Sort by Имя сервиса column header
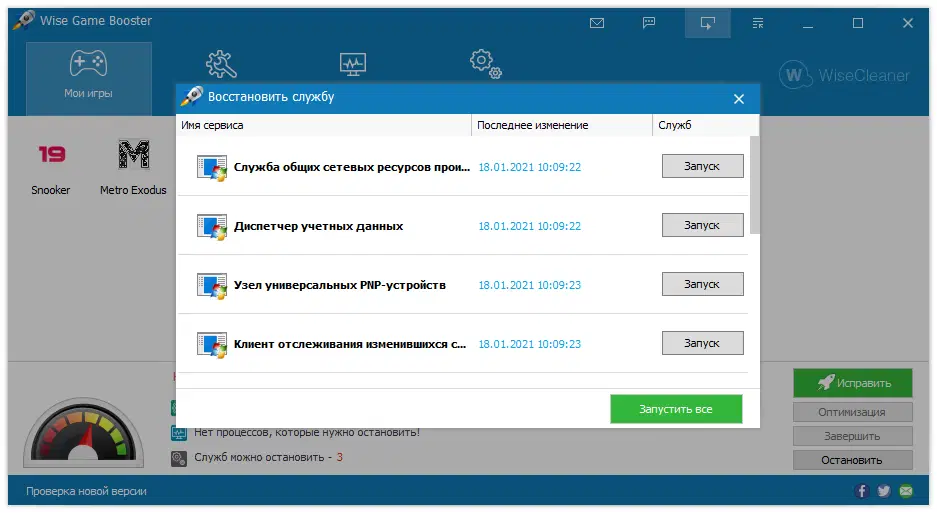Screen dimensions: 937x513 pyautogui.click(x=323, y=125)
